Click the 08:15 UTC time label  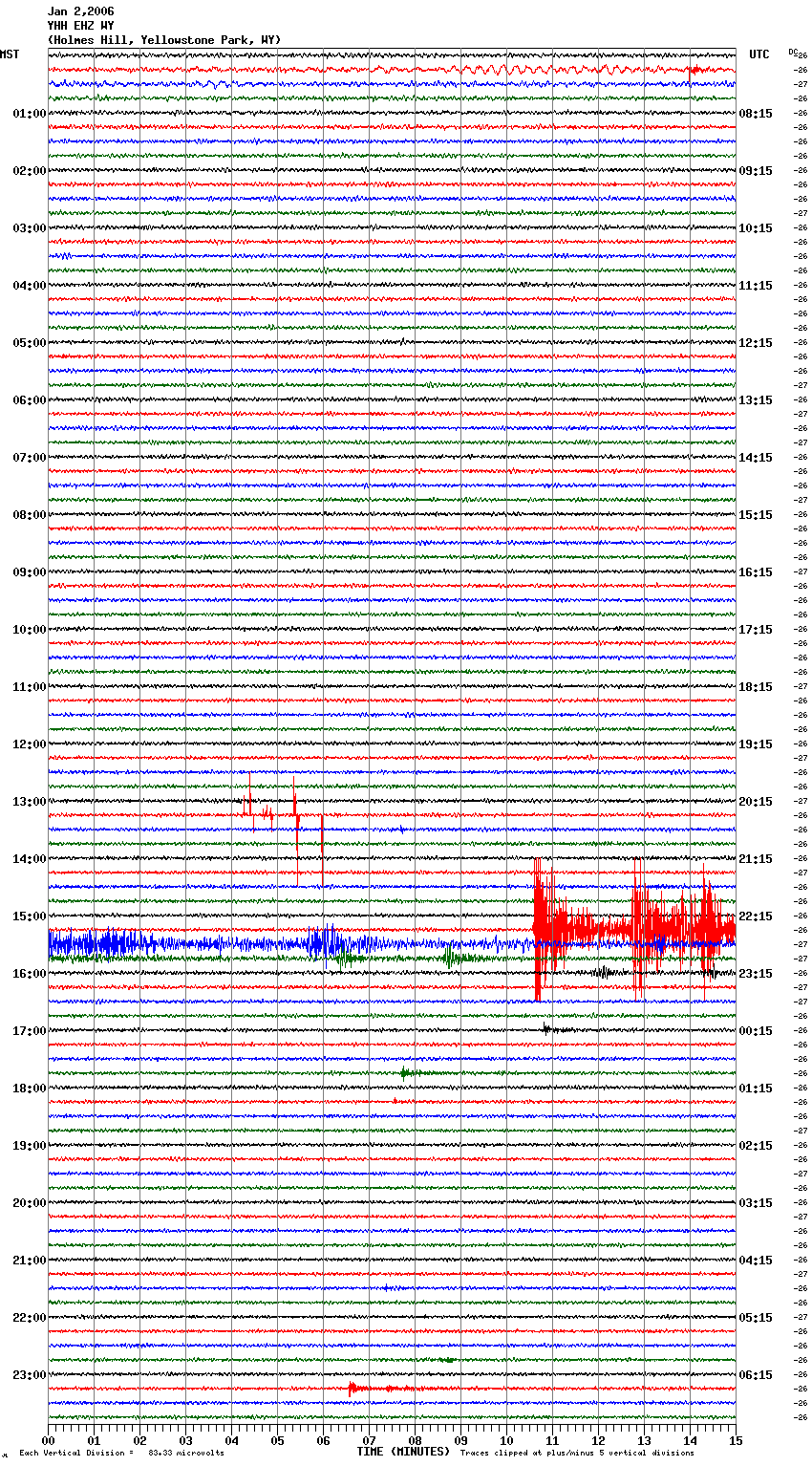tap(756, 114)
